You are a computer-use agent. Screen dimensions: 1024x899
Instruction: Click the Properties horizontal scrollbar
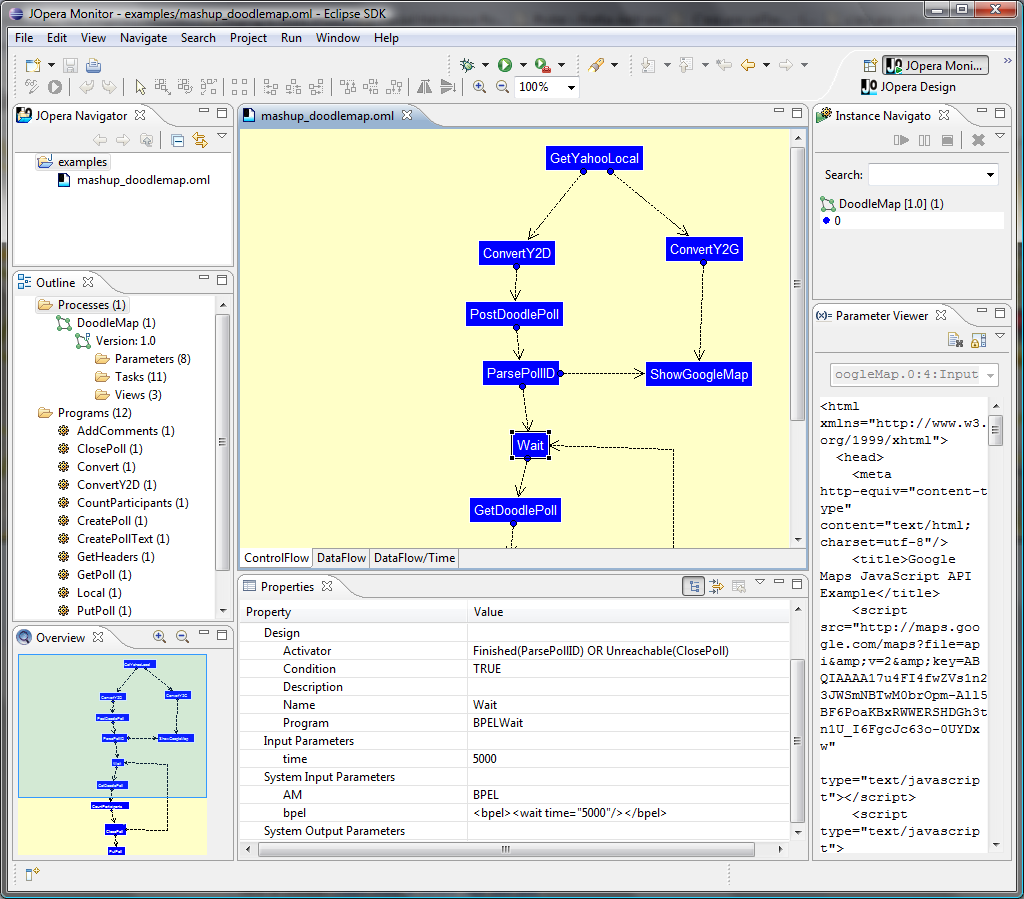click(506, 849)
